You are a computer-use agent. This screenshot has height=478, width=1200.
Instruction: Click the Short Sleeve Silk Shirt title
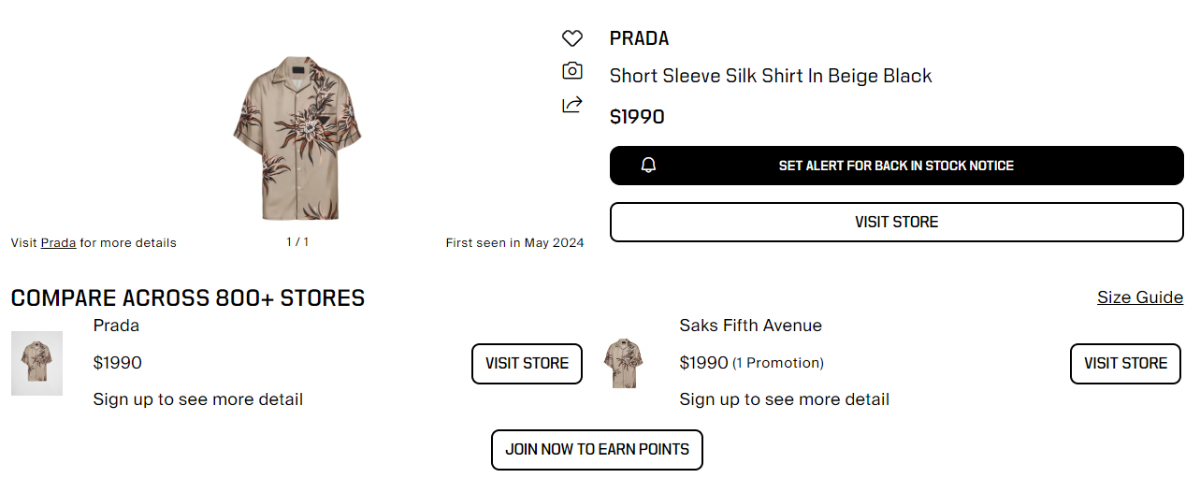pos(770,76)
